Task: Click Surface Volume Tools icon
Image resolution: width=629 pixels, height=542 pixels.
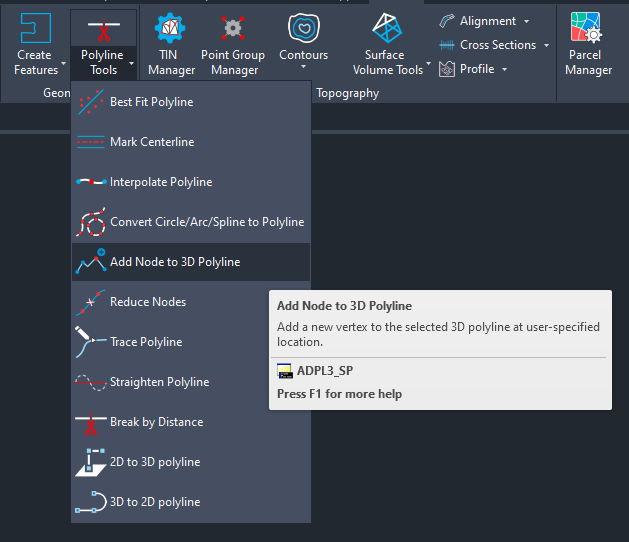Action: (x=387, y=28)
